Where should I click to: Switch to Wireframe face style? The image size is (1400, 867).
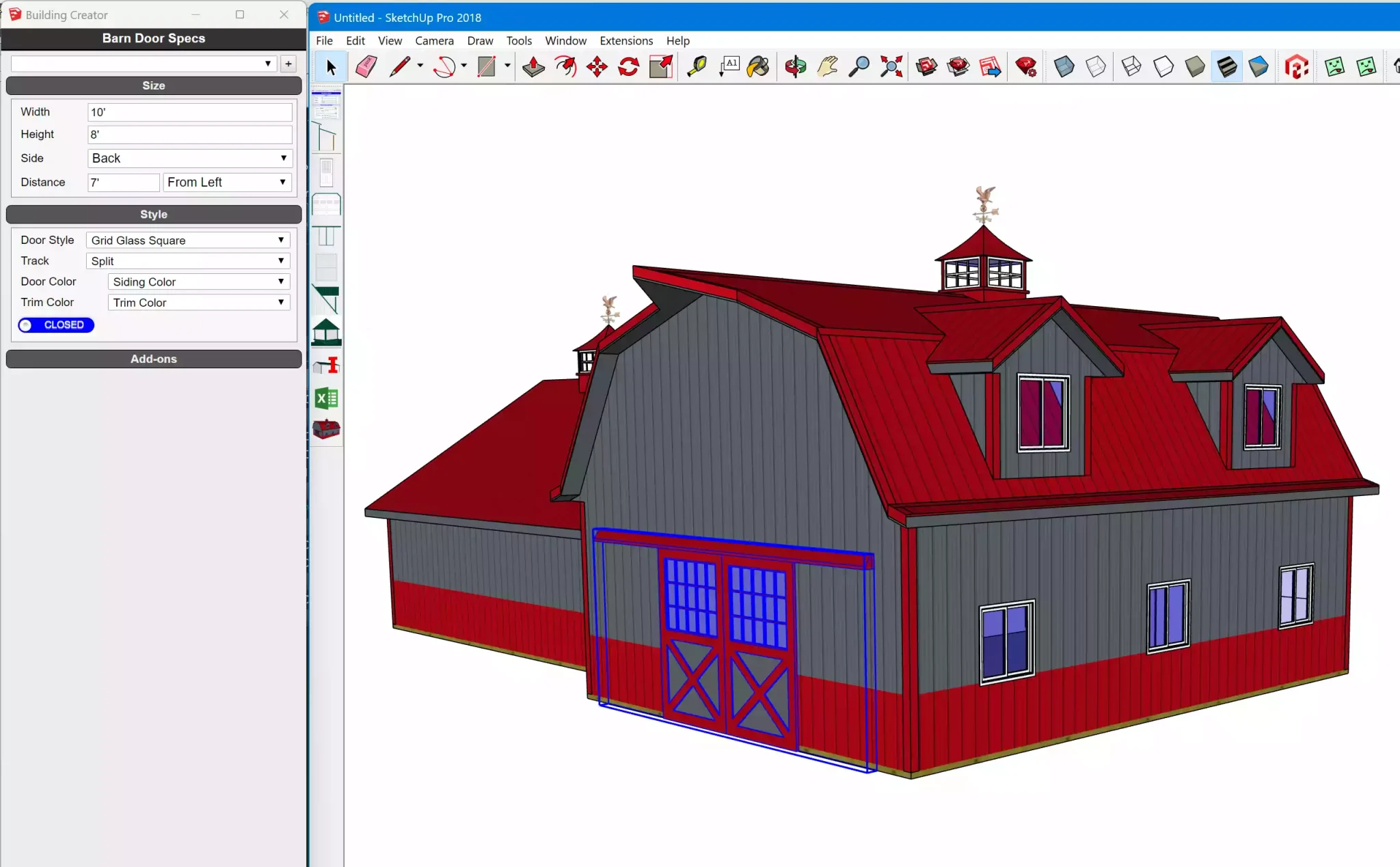(x=1131, y=66)
